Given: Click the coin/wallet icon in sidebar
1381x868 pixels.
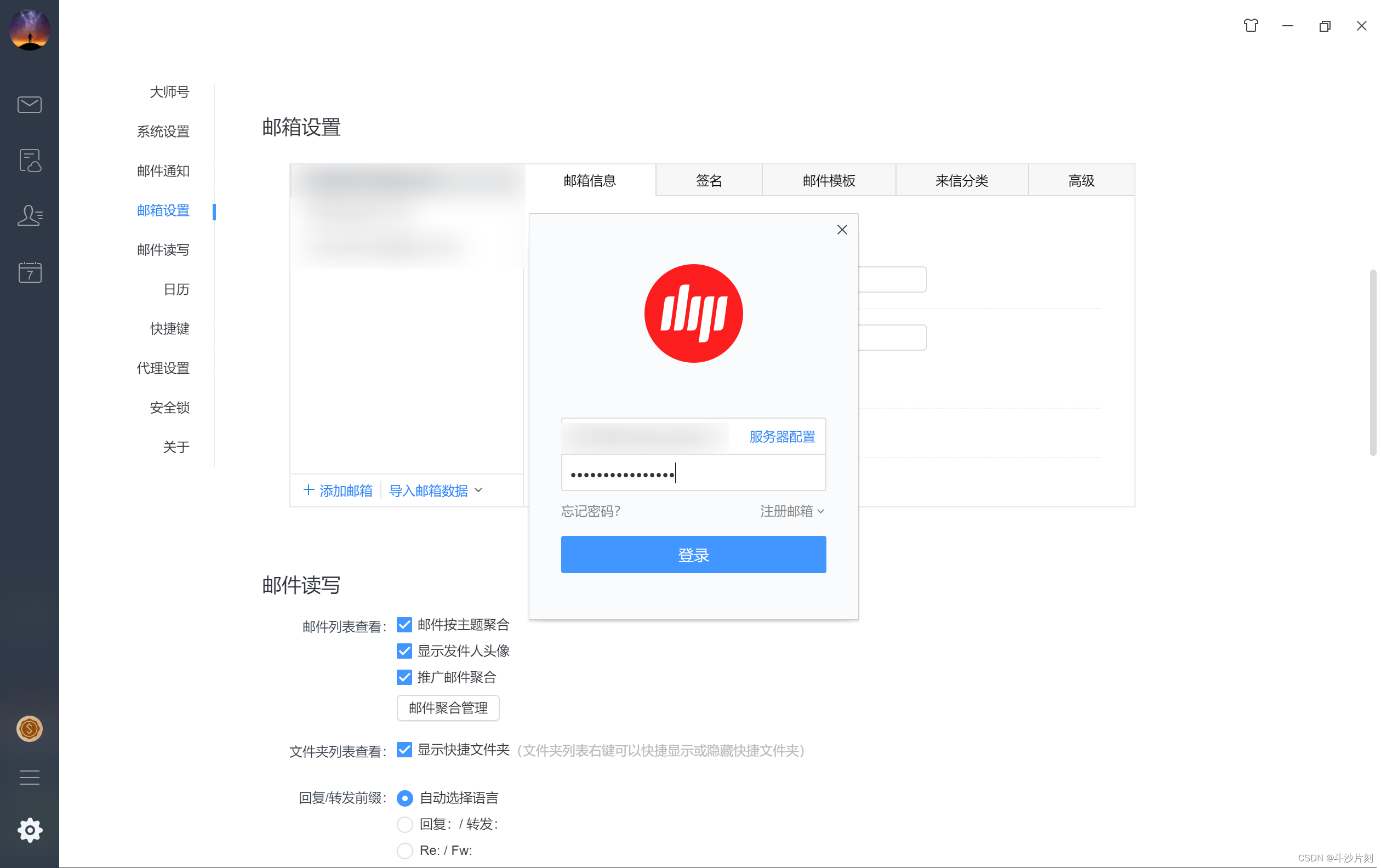Looking at the screenshot, I should pyautogui.click(x=29, y=729).
